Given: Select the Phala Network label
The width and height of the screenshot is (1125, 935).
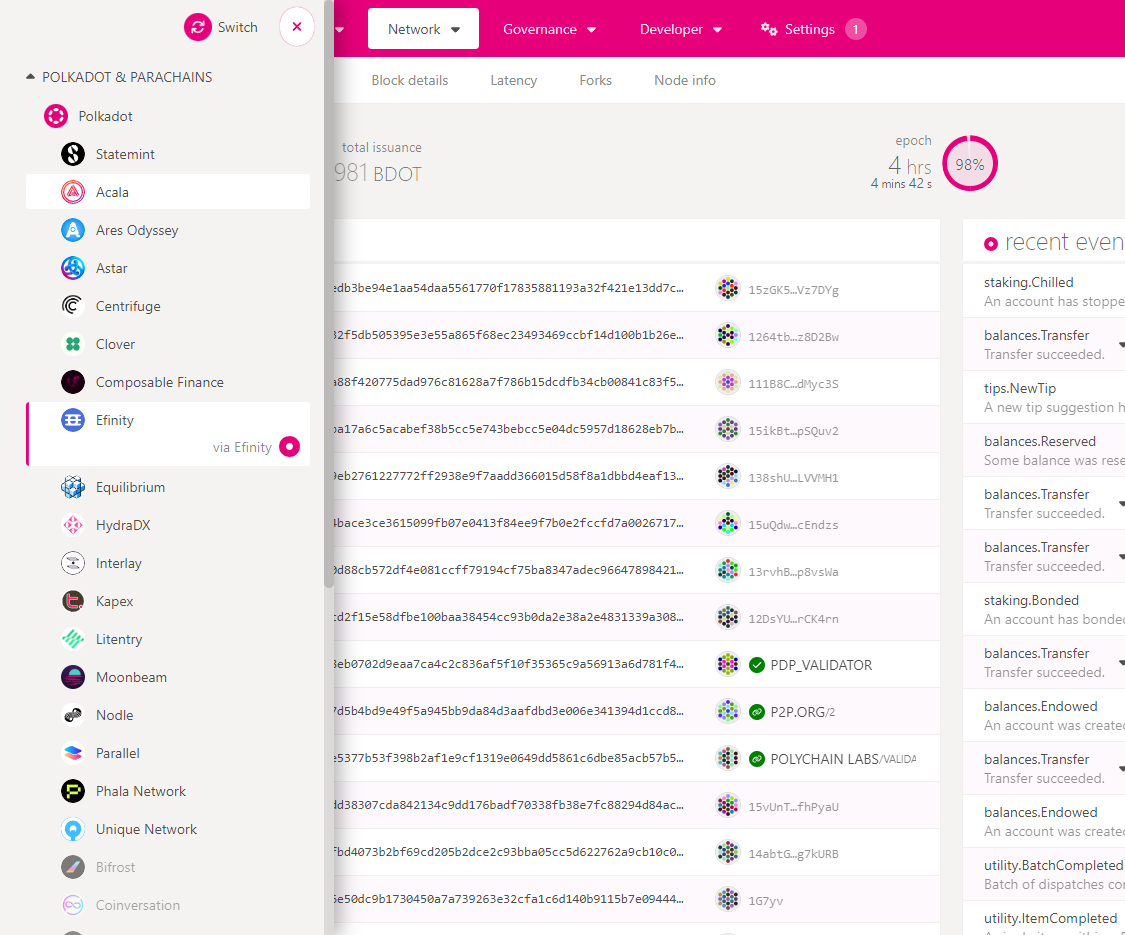Looking at the screenshot, I should (x=141, y=791).
